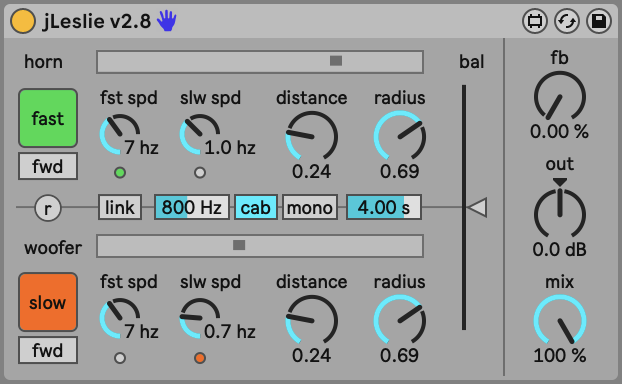Click the horn fst spd knob
This screenshot has width=622, height=384.
point(119,134)
